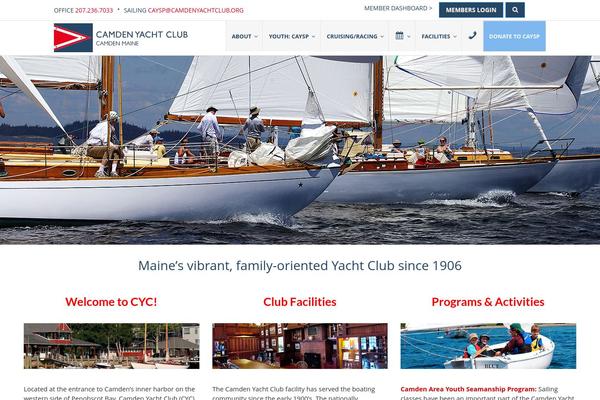Click the sailing email address link
This screenshot has width=600, height=400.
point(196,10)
